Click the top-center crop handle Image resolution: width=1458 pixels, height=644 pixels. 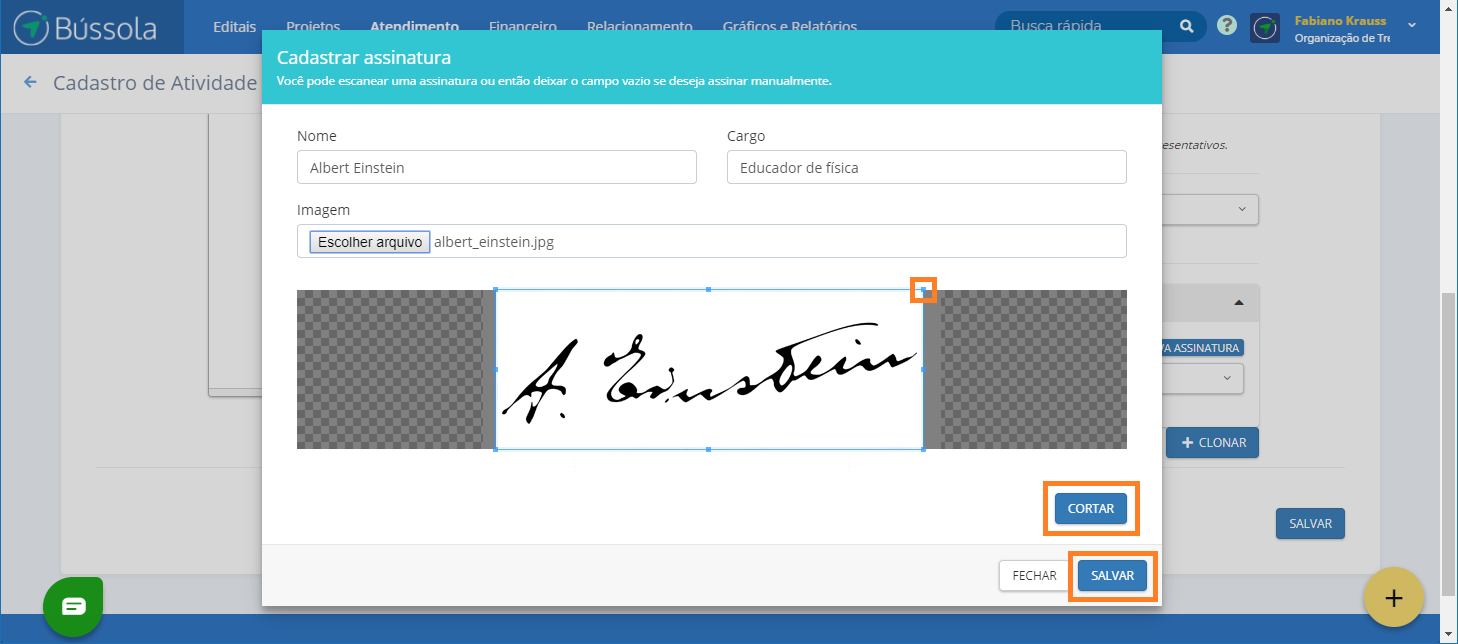[x=709, y=290]
